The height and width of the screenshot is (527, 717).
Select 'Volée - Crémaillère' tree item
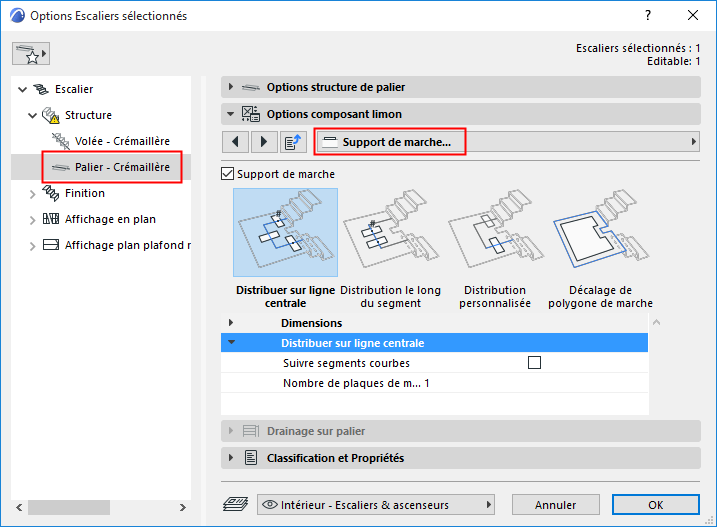pyautogui.click(x=122, y=141)
